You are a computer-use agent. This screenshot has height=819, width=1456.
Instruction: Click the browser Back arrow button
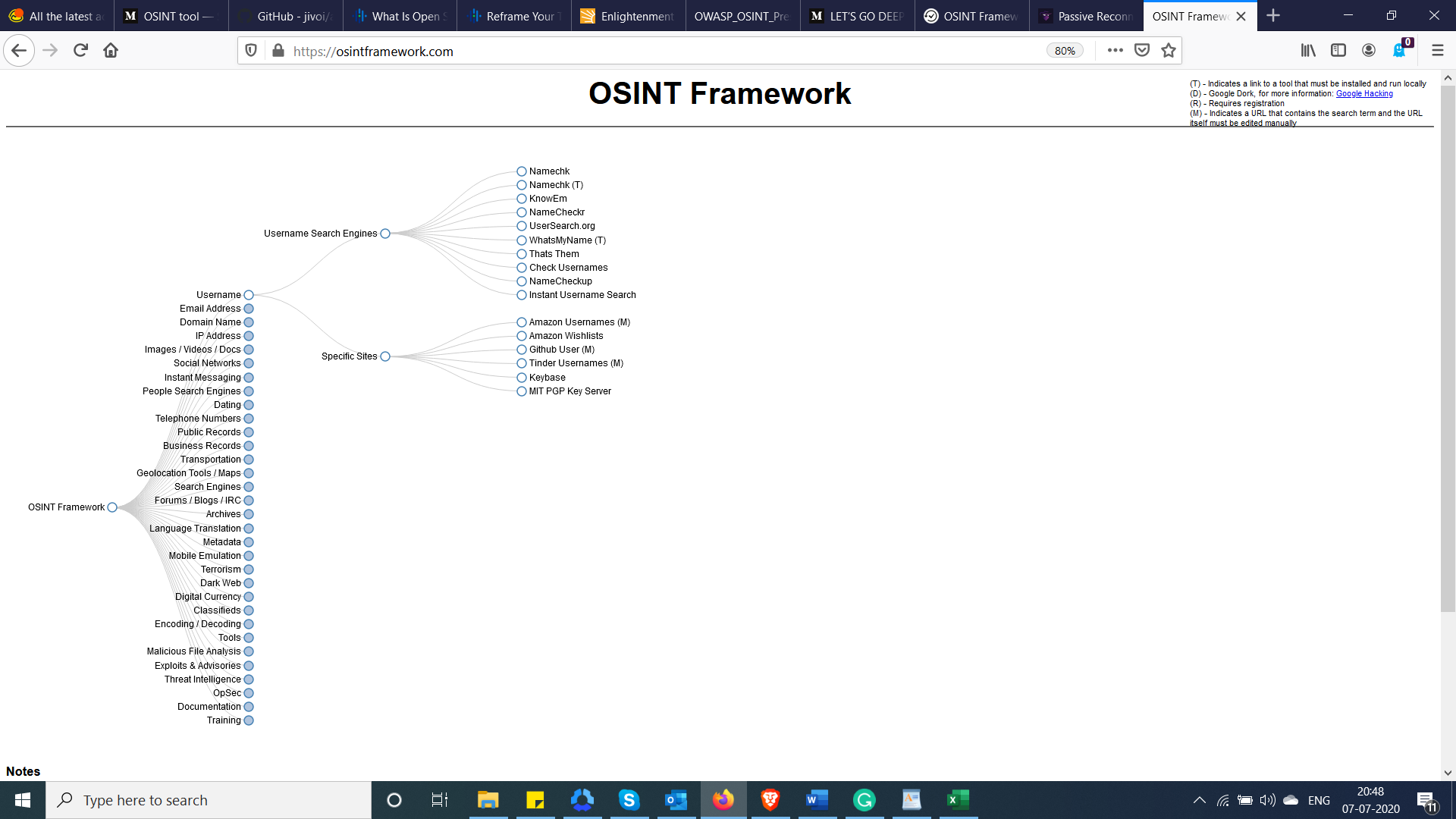[19, 51]
